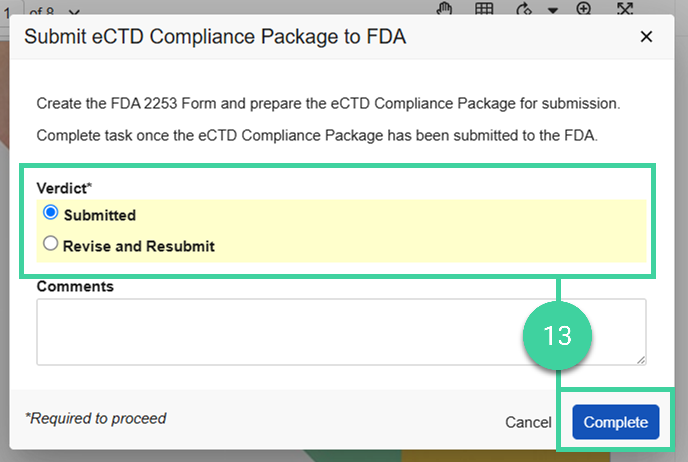The height and width of the screenshot is (462, 688).
Task: Expand the rotate options dropdown arrow
Action: pos(553,9)
